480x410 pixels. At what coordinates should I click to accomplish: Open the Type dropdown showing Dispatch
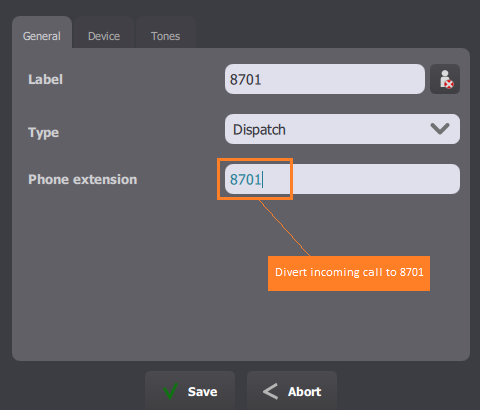tap(342, 129)
